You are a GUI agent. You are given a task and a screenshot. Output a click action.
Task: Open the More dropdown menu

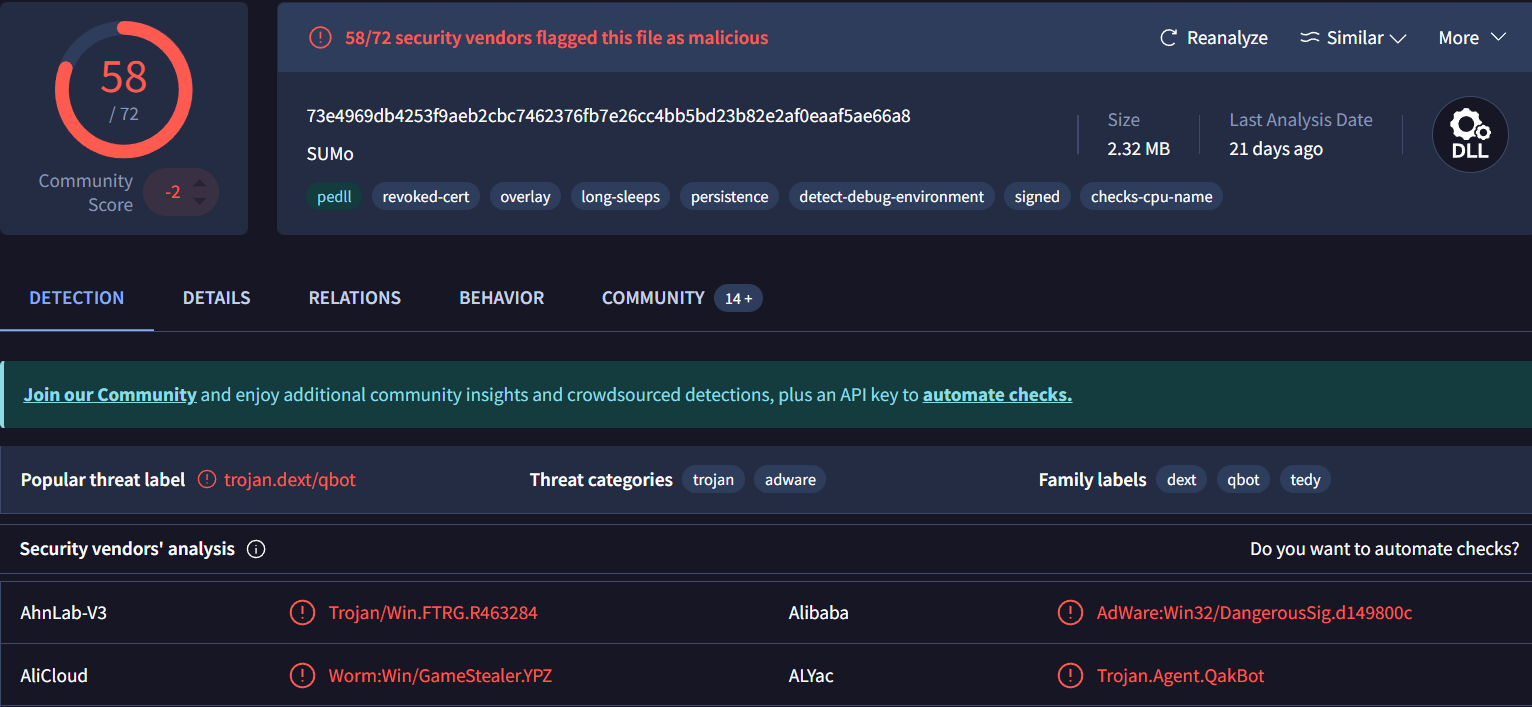[1471, 38]
